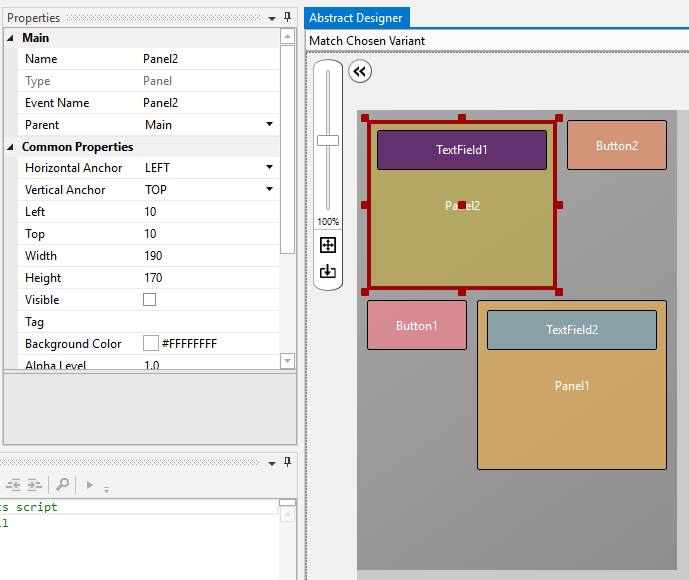Click the download arrow icon below 100%
689x580 pixels.
pos(328,271)
